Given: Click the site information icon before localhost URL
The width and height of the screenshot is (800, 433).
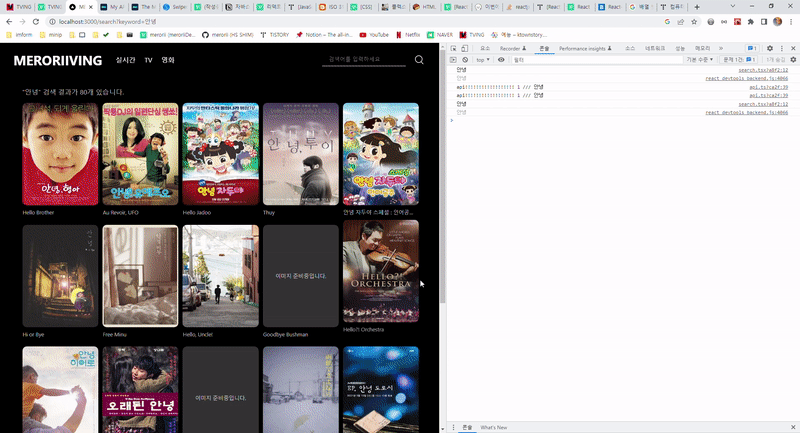Looking at the screenshot, I should pyautogui.click(x=52, y=22).
